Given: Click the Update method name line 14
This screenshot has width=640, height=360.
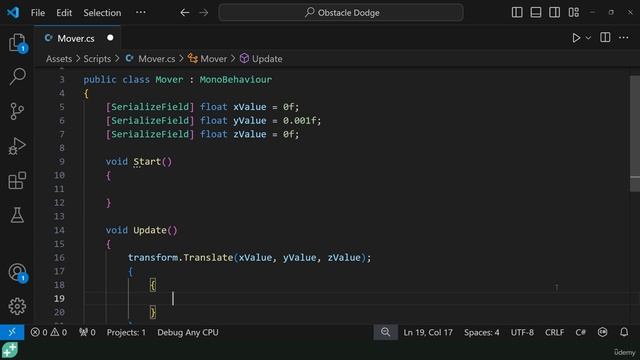Looking at the screenshot, I should click(150, 230).
